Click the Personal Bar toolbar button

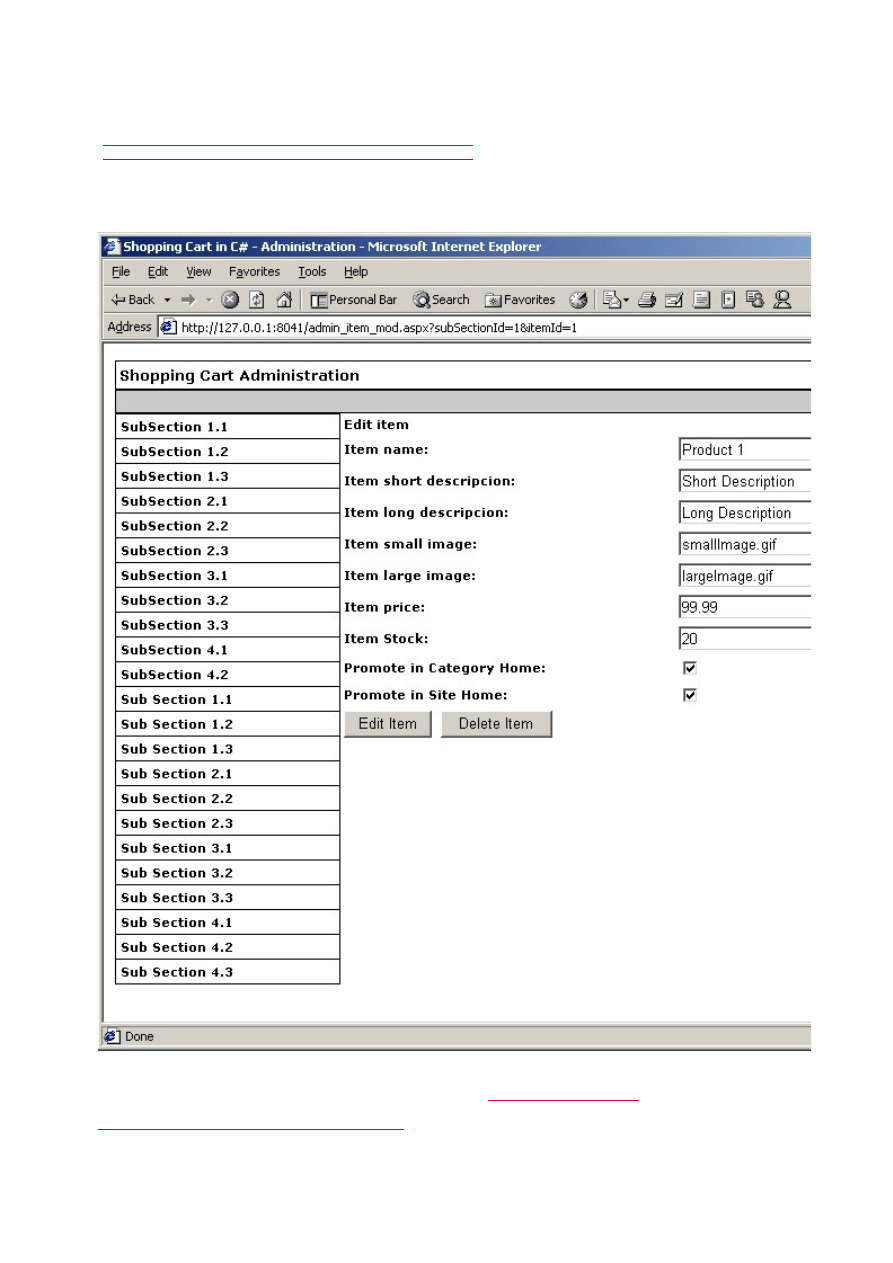pyautogui.click(x=353, y=299)
